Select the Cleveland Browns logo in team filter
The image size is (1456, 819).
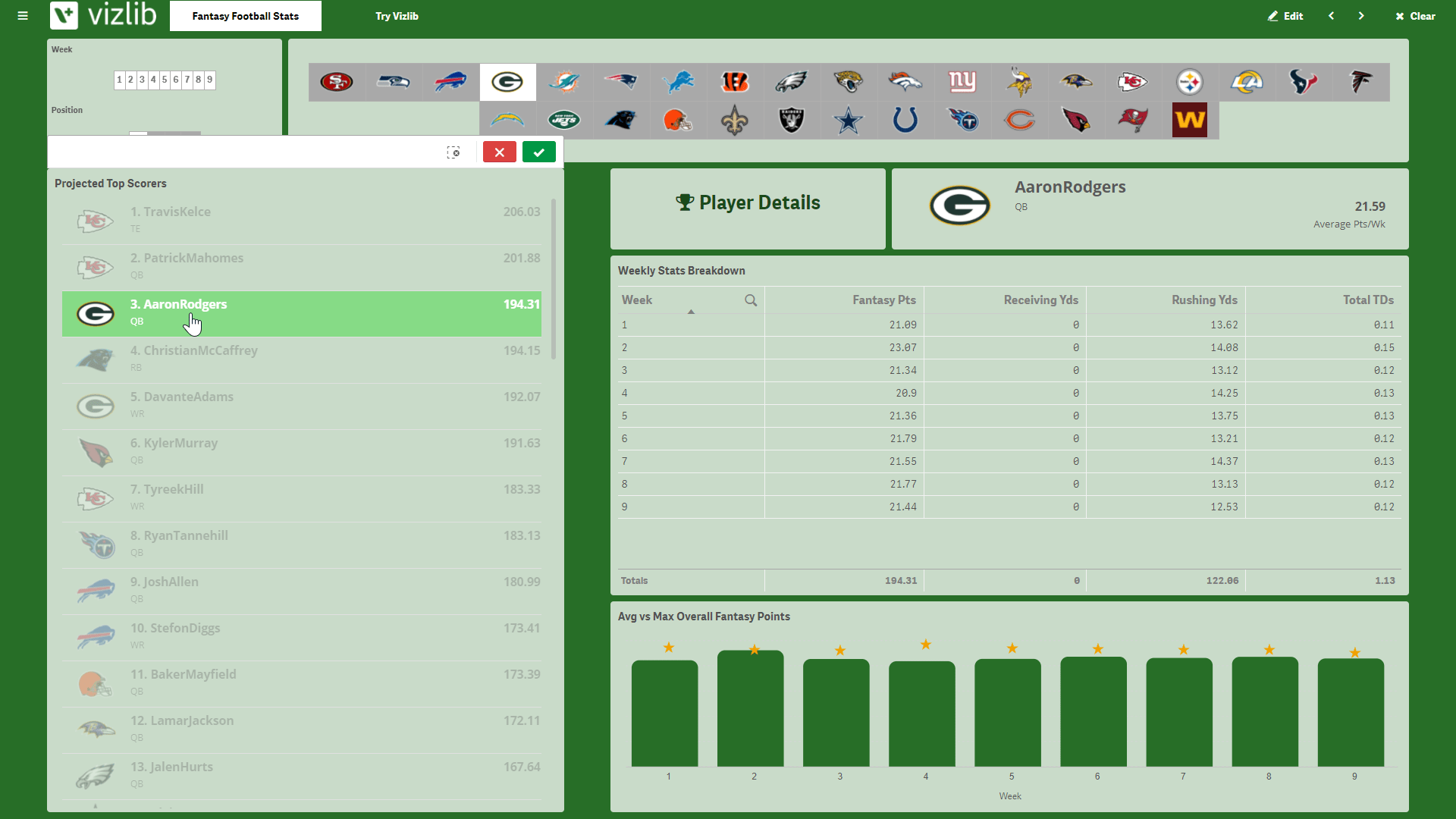[x=678, y=120]
